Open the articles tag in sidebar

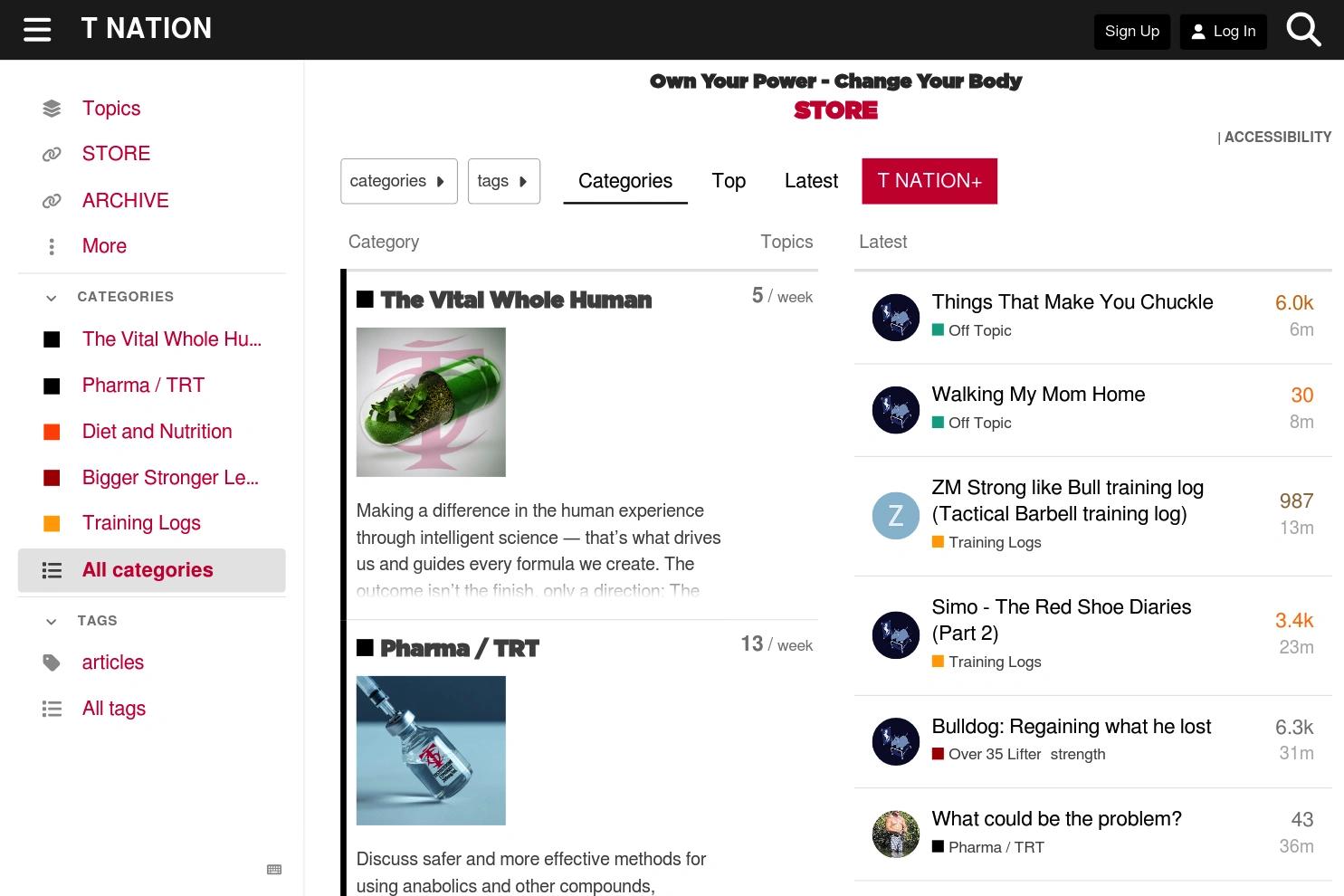click(x=113, y=662)
